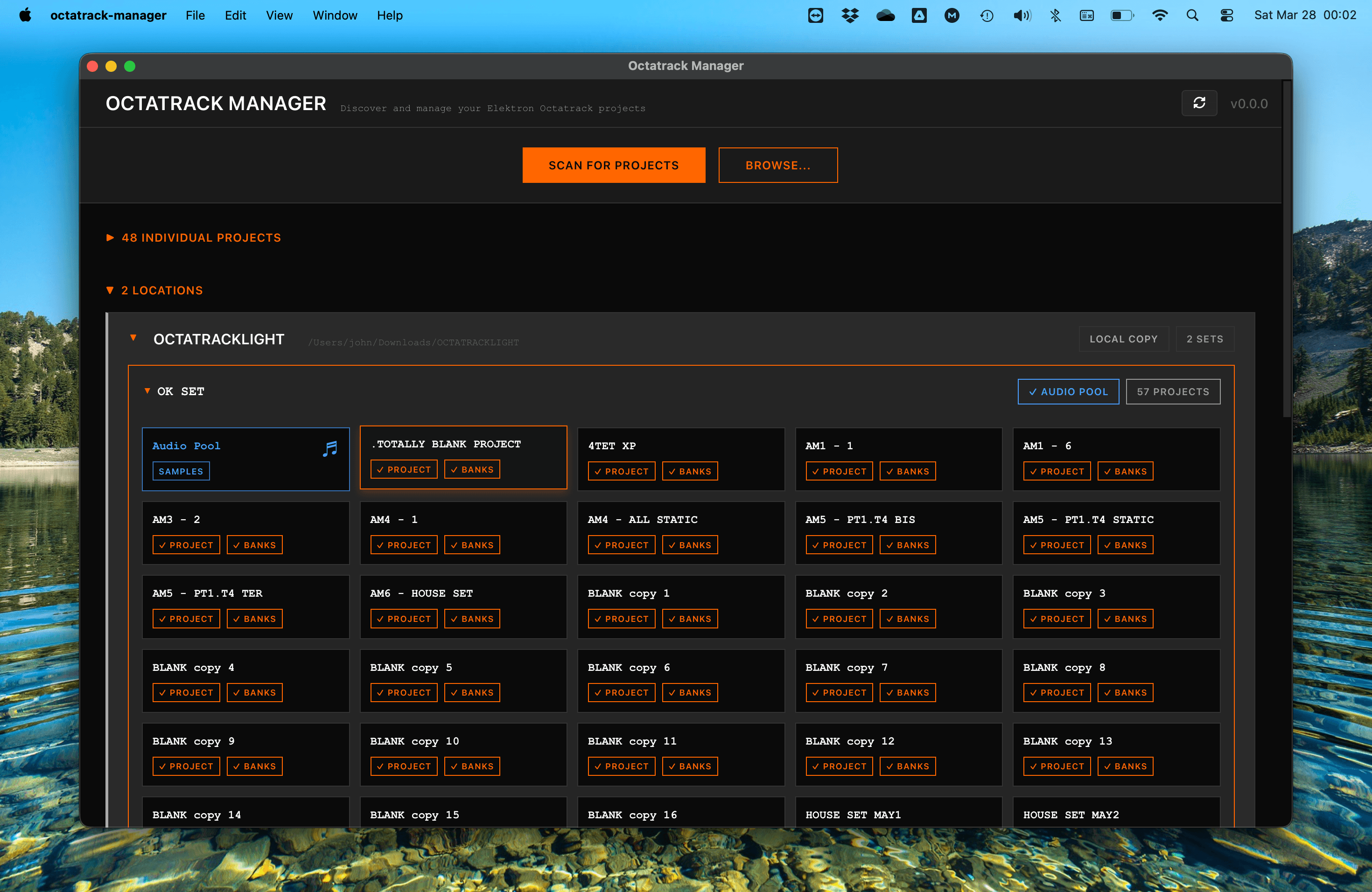Click the SCAN FOR PROJECTS button

(613, 165)
